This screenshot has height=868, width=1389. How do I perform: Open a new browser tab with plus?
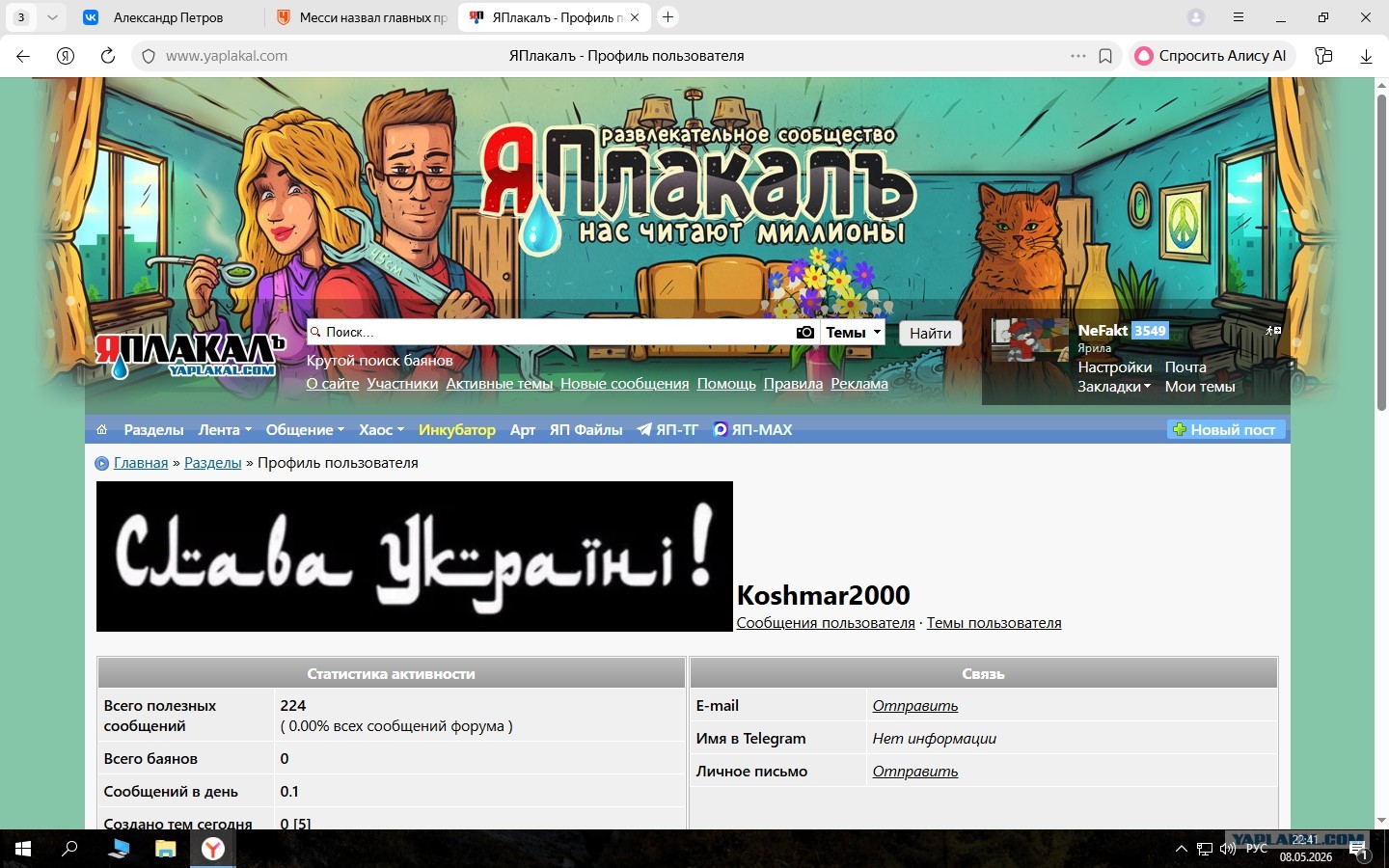[x=667, y=17]
